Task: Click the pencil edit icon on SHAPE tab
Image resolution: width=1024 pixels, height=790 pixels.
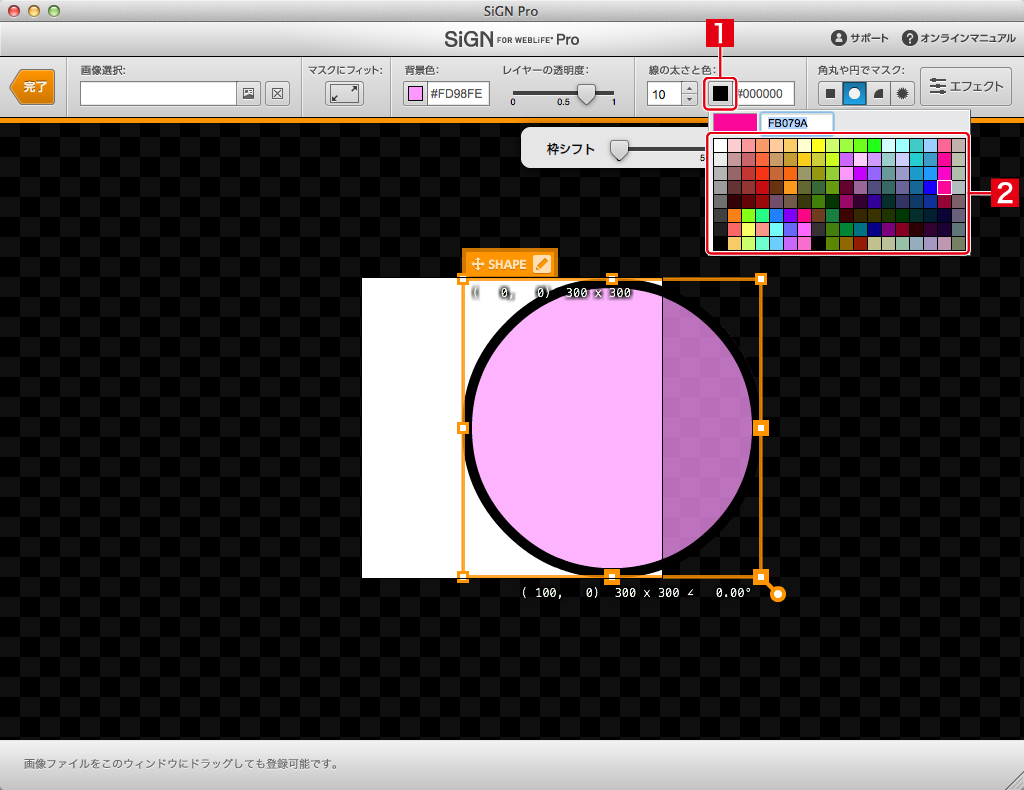Action: coord(542,264)
